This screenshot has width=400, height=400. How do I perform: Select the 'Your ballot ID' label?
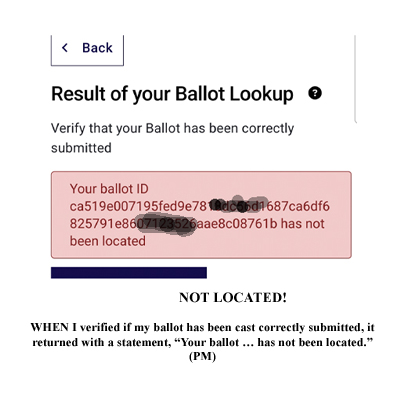pyautogui.click(x=109, y=189)
